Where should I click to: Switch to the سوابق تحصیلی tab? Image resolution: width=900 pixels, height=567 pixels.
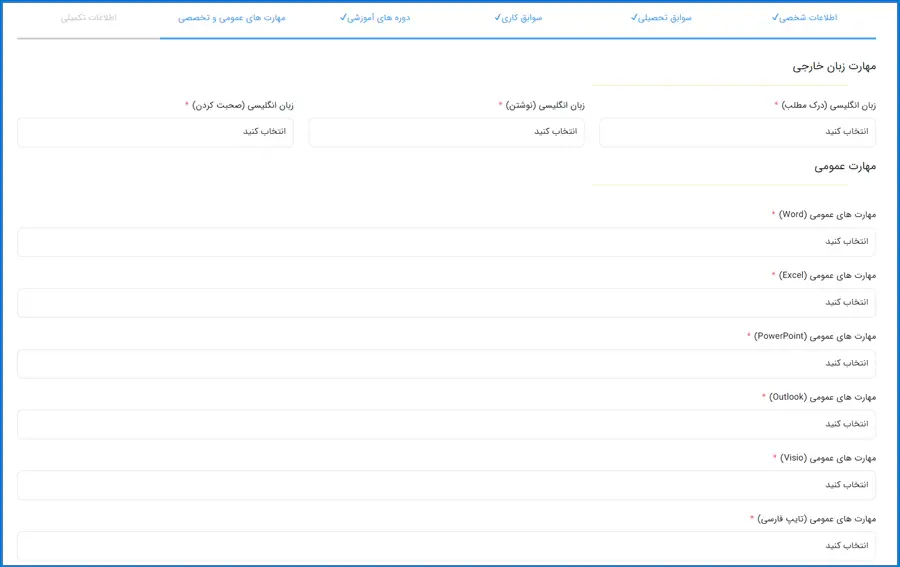point(662,18)
